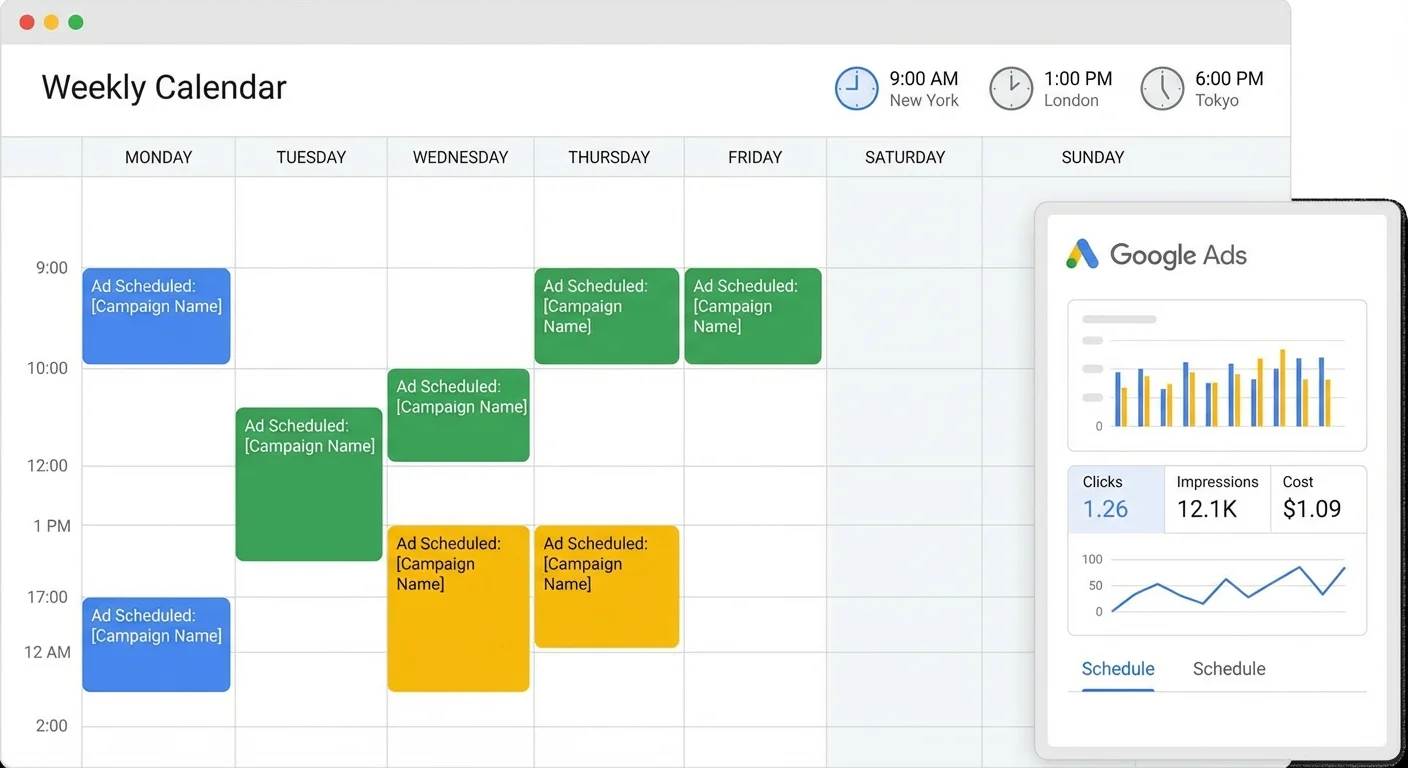Switch to the underlined blue Schedule tab
The image size is (1408, 768).
(x=1118, y=669)
